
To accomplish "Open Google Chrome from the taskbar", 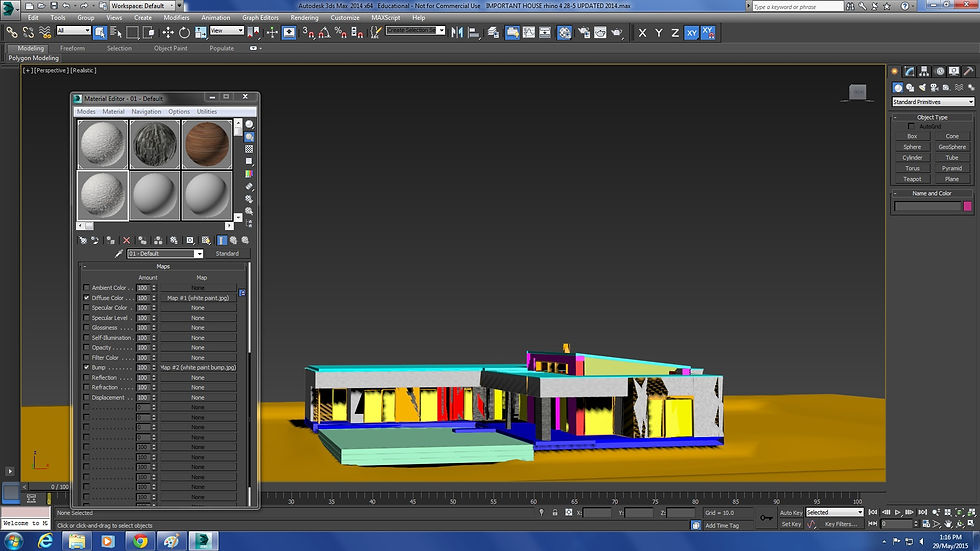I will point(139,540).
